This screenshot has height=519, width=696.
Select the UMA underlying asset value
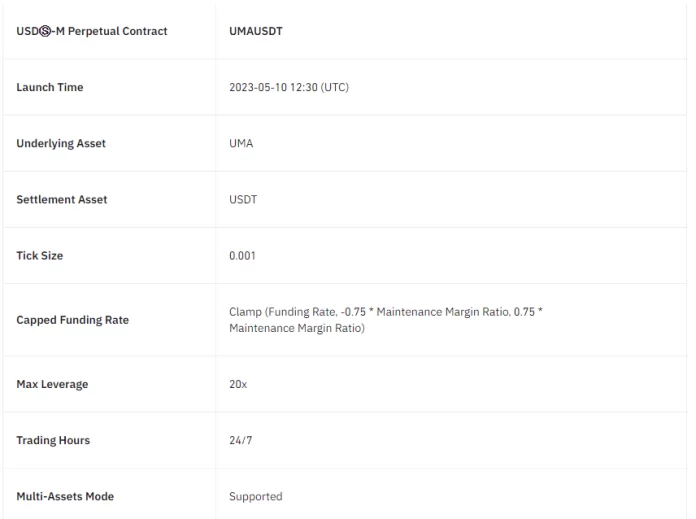(x=241, y=143)
